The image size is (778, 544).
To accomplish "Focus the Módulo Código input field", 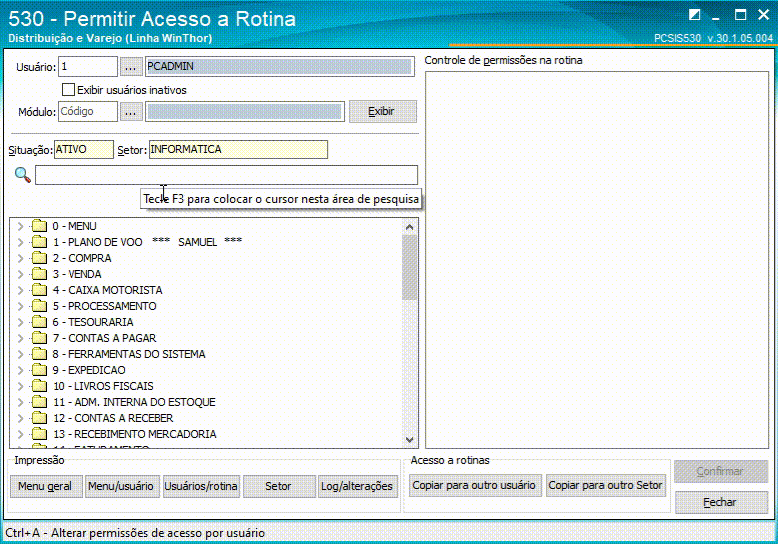I will (x=88, y=112).
